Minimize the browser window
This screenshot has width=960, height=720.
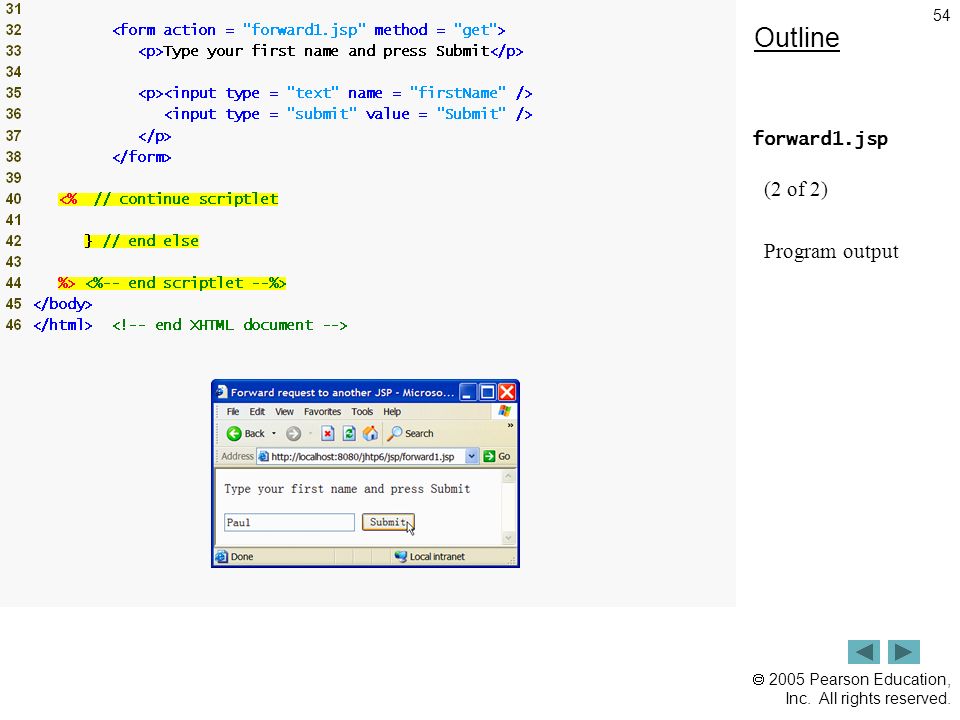pyautogui.click(x=468, y=392)
